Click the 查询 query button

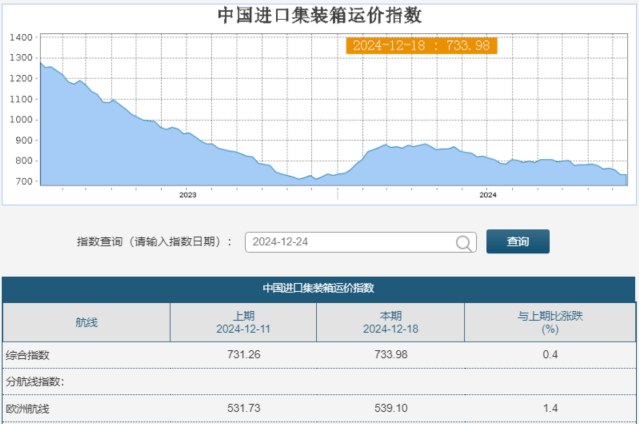click(x=517, y=241)
